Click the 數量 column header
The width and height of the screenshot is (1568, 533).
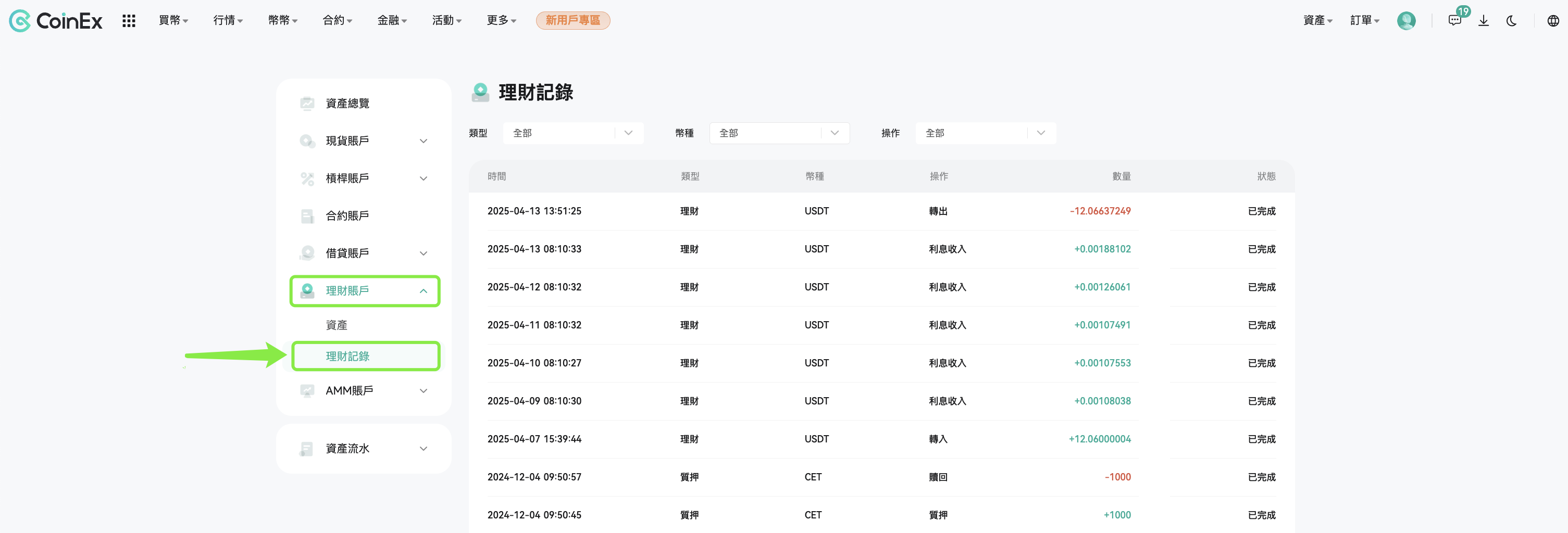[1121, 176]
